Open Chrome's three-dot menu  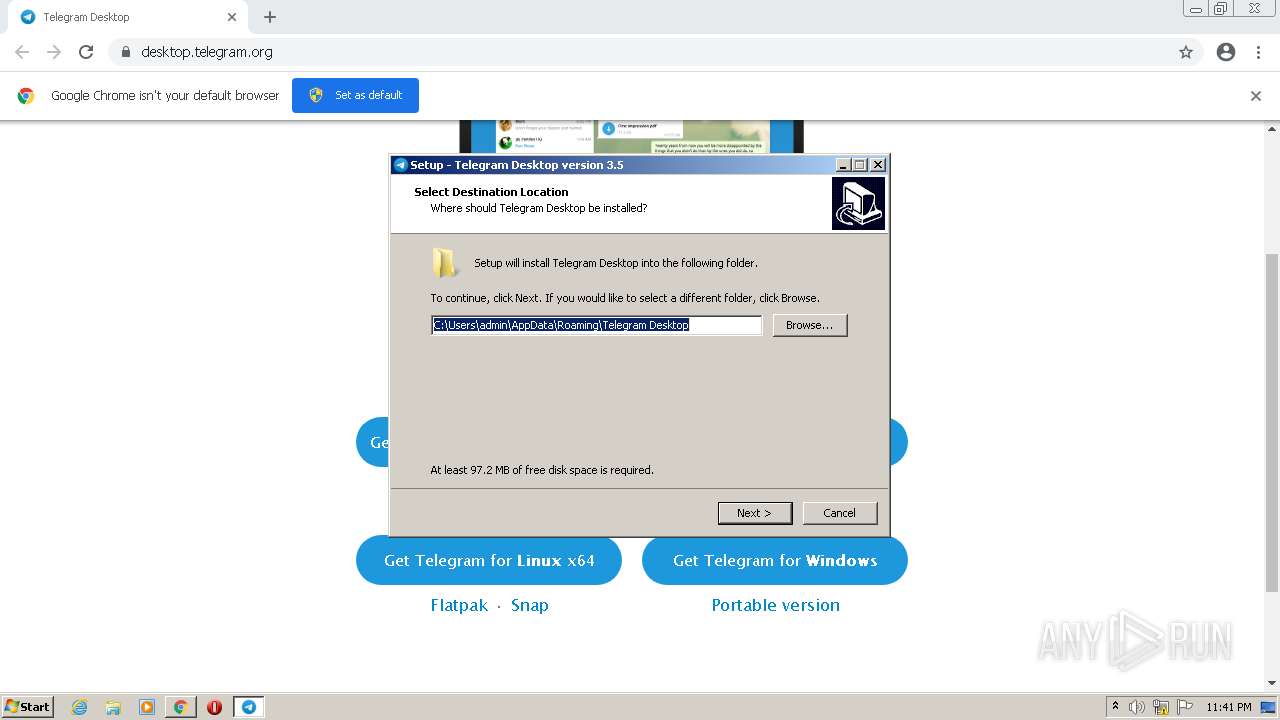pos(1258,52)
